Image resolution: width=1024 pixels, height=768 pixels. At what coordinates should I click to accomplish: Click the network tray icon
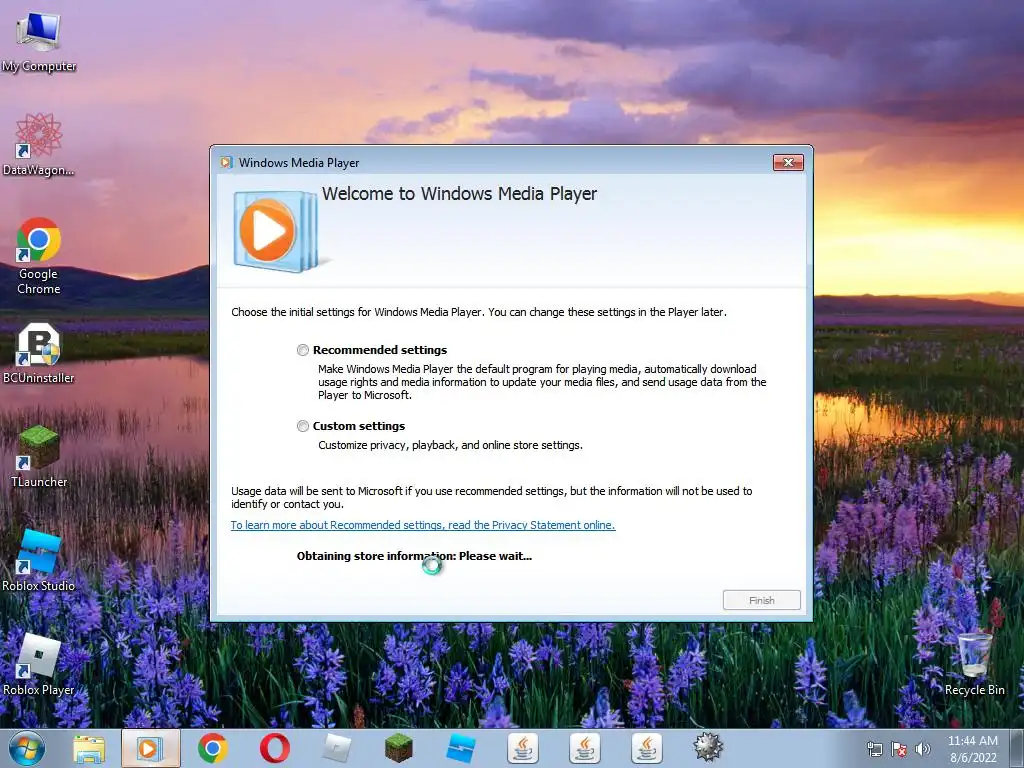[874, 749]
